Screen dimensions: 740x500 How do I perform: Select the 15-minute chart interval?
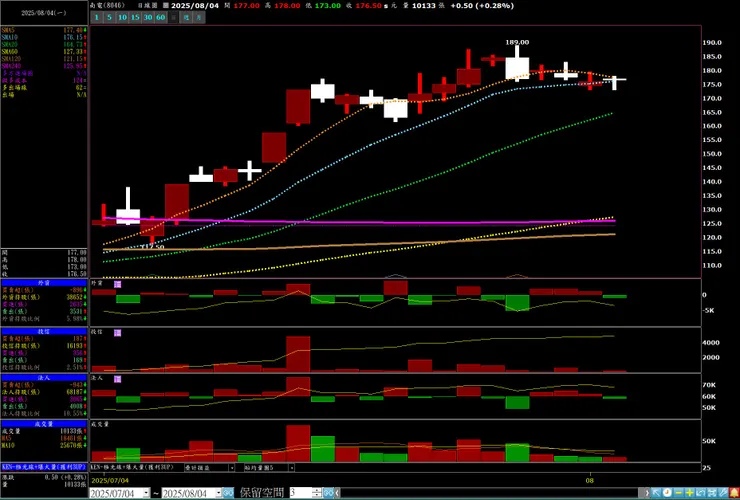[135, 17]
